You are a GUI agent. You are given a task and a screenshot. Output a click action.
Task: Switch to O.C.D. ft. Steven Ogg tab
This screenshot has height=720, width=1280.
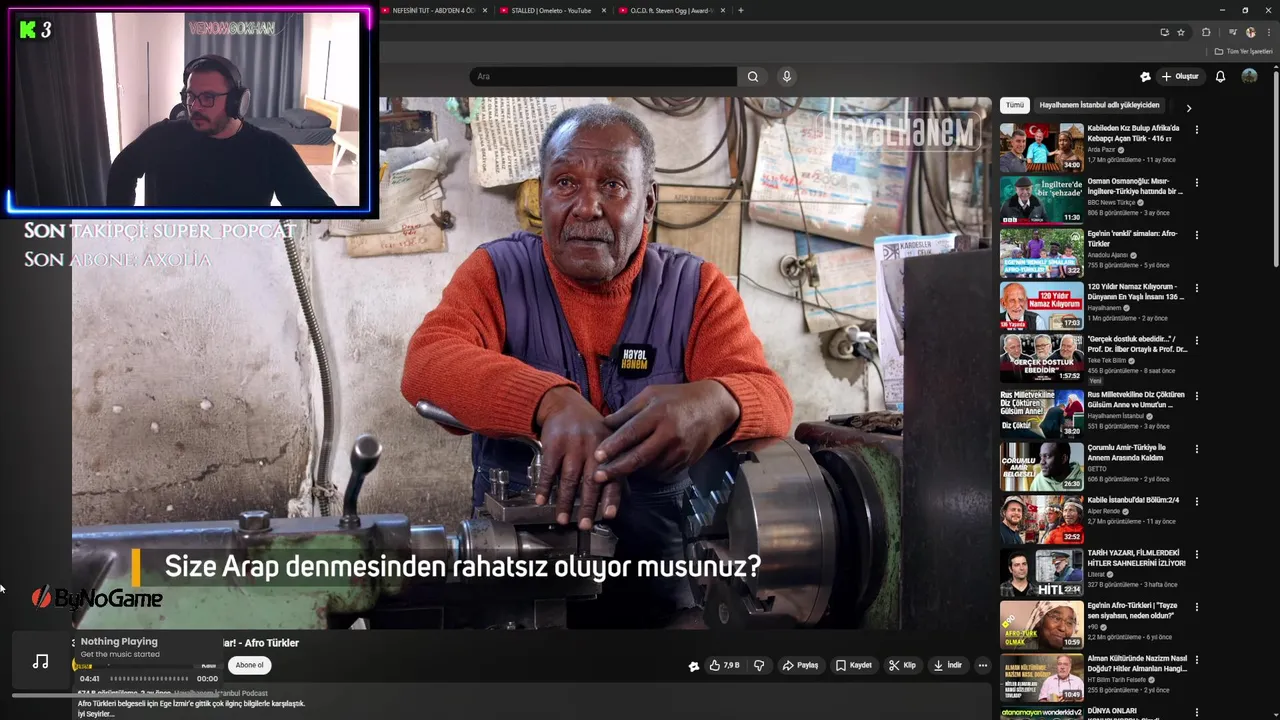pyautogui.click(x=670, y=10)
